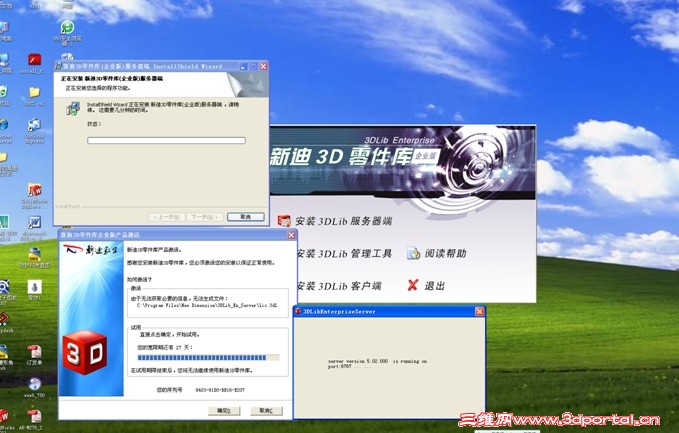Open the Microsoft Office Word desktop icon

point(34,223)
